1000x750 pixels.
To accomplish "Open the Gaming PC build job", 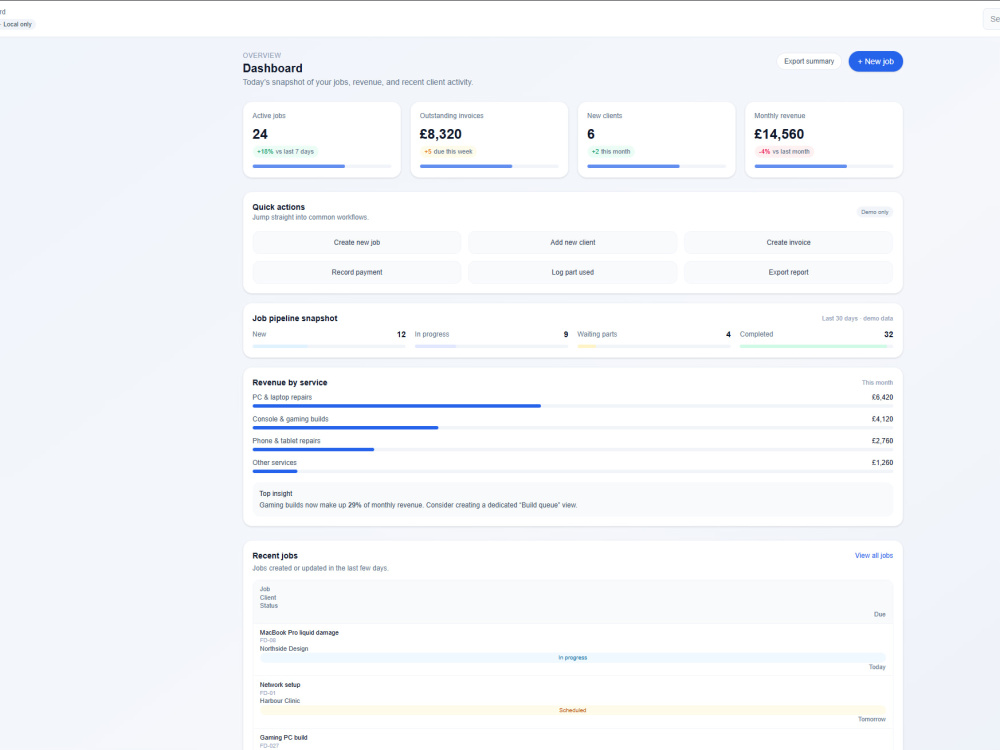I will 283,738.
